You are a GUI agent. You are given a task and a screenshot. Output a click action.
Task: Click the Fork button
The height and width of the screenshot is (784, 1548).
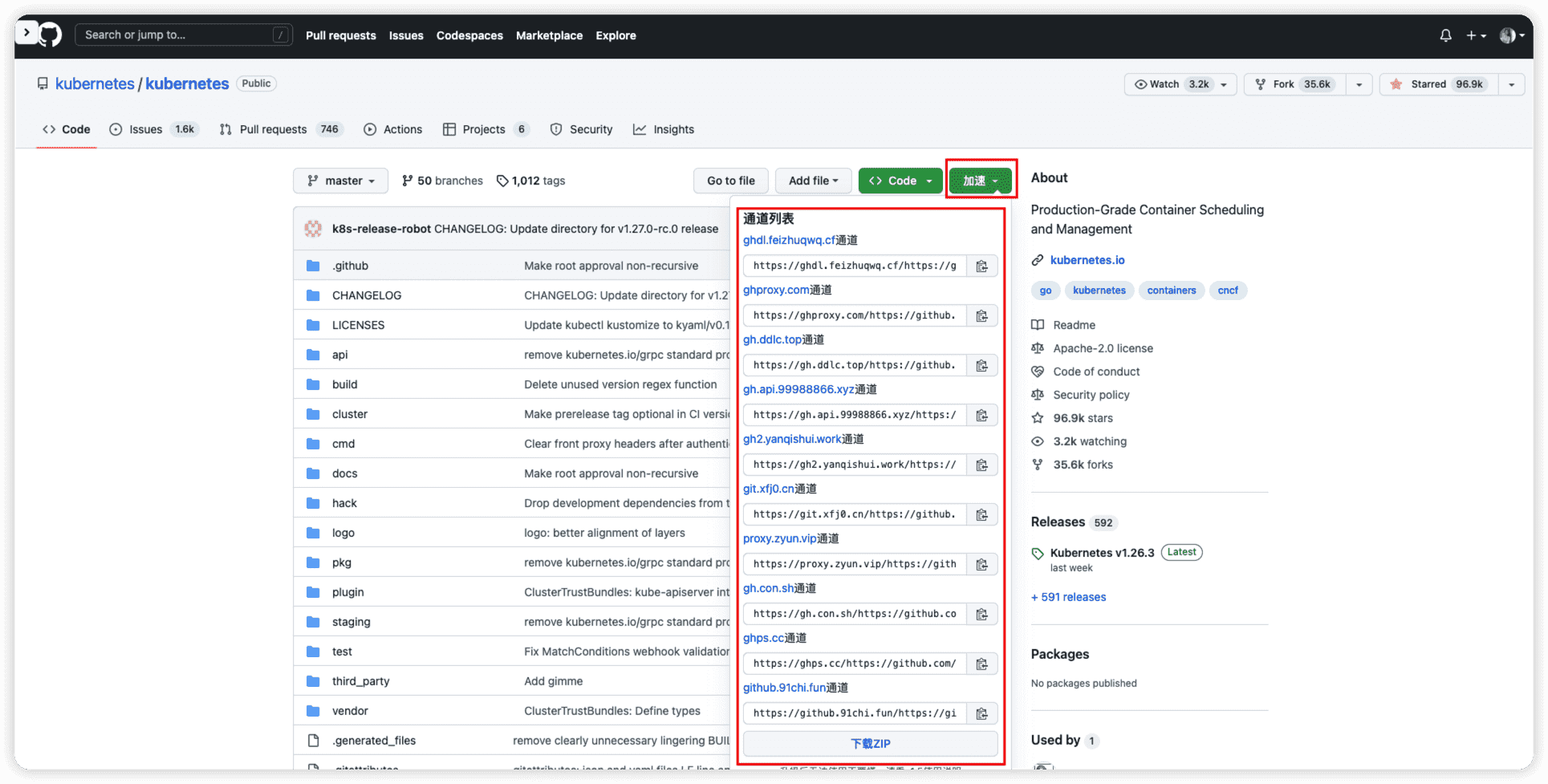click(x=1294, y=84)
